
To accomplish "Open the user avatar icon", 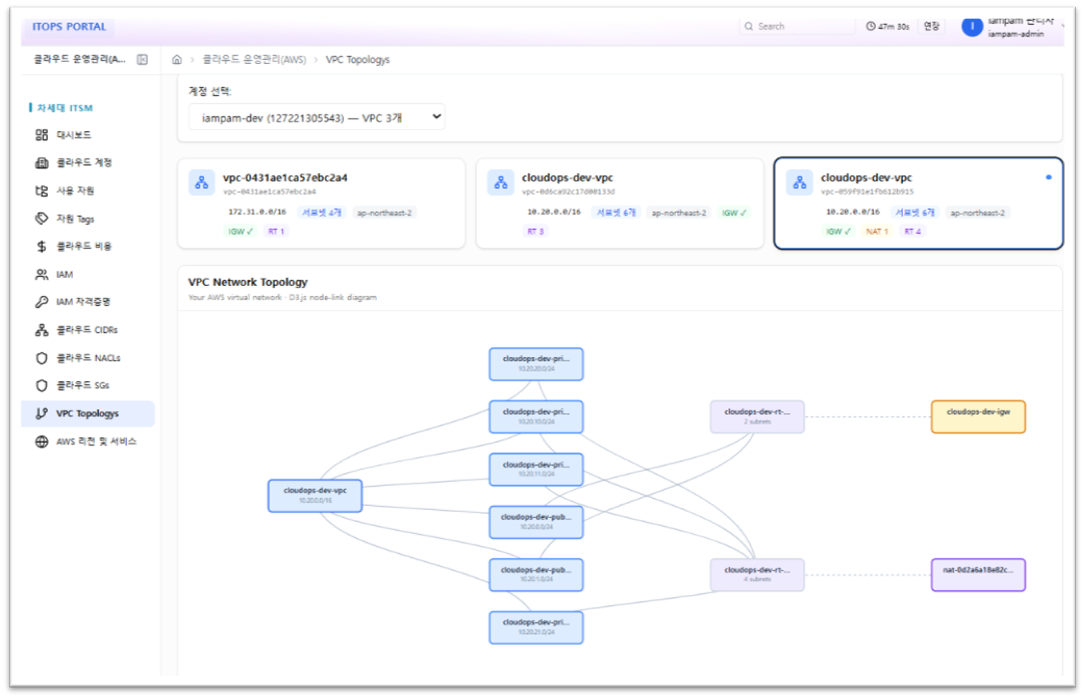I will pos(972,26).
